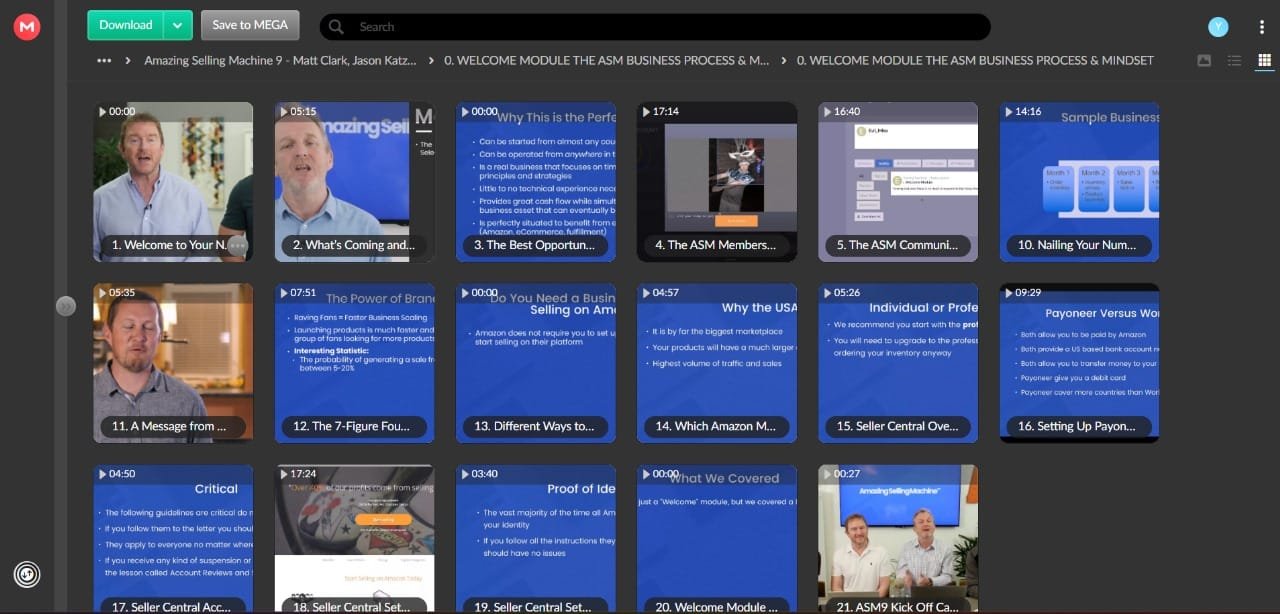1280x614 pixels.
Task: Open video 12. The 7-Figure Fou...
Action: (355, 363)
